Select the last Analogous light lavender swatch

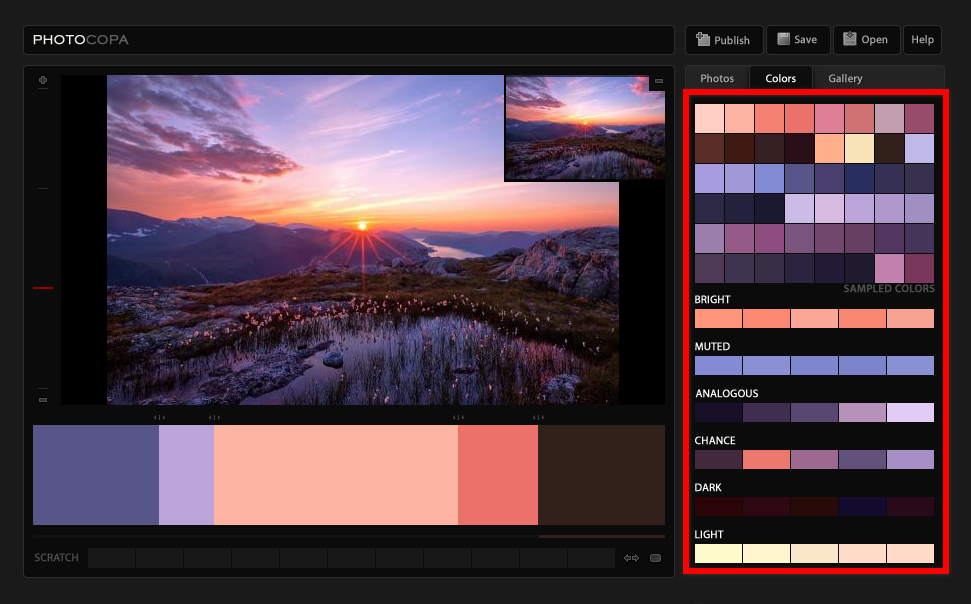click(910, 413)
